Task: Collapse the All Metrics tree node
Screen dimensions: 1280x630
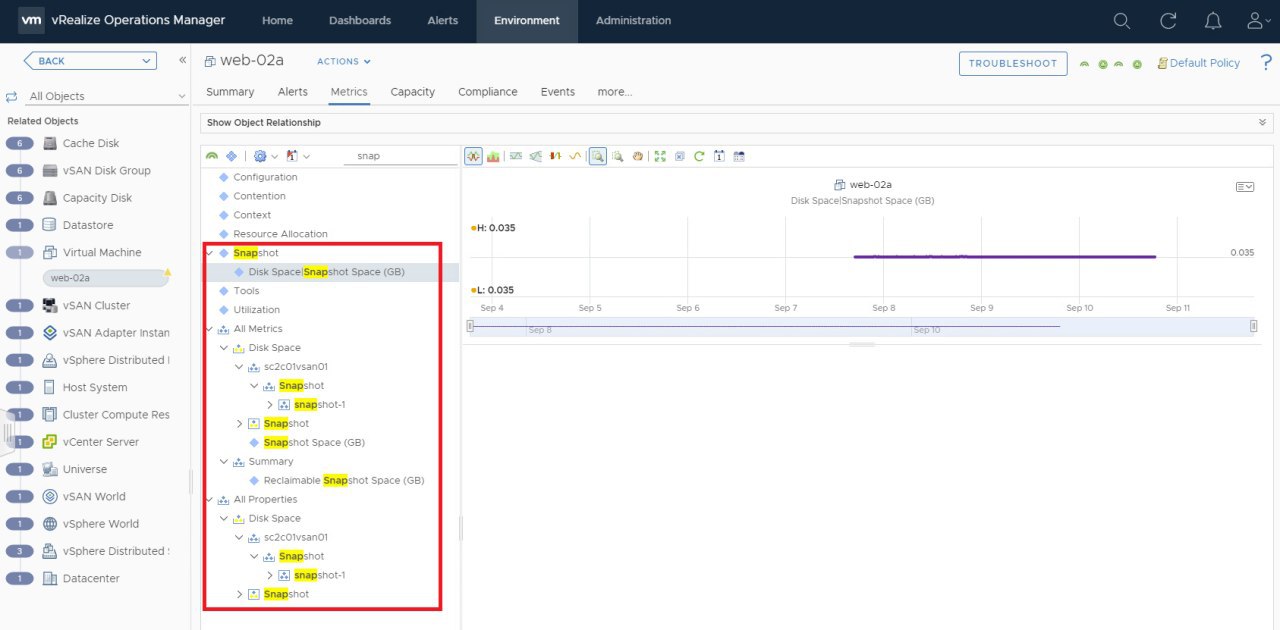Action: tap(208, 329)
